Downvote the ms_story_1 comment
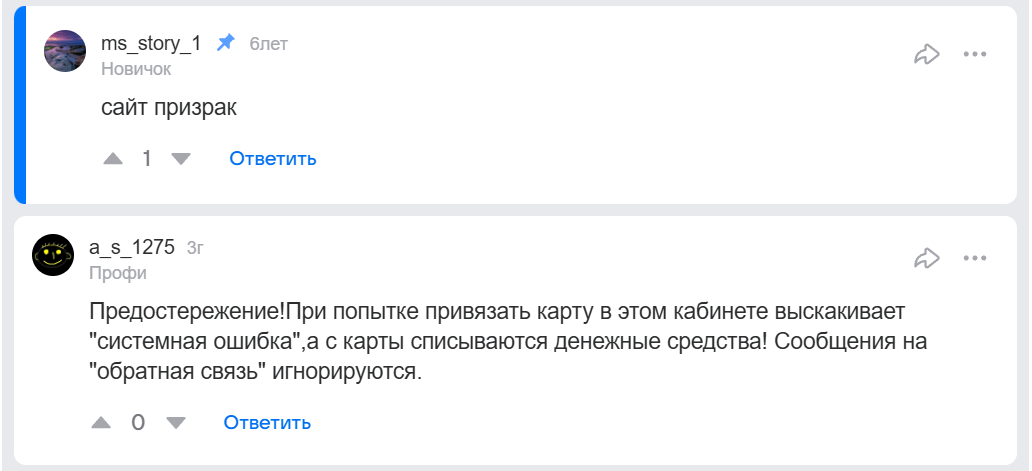Image resolution: width=1032 pixels, height=471 pixels. click(181, 159)
